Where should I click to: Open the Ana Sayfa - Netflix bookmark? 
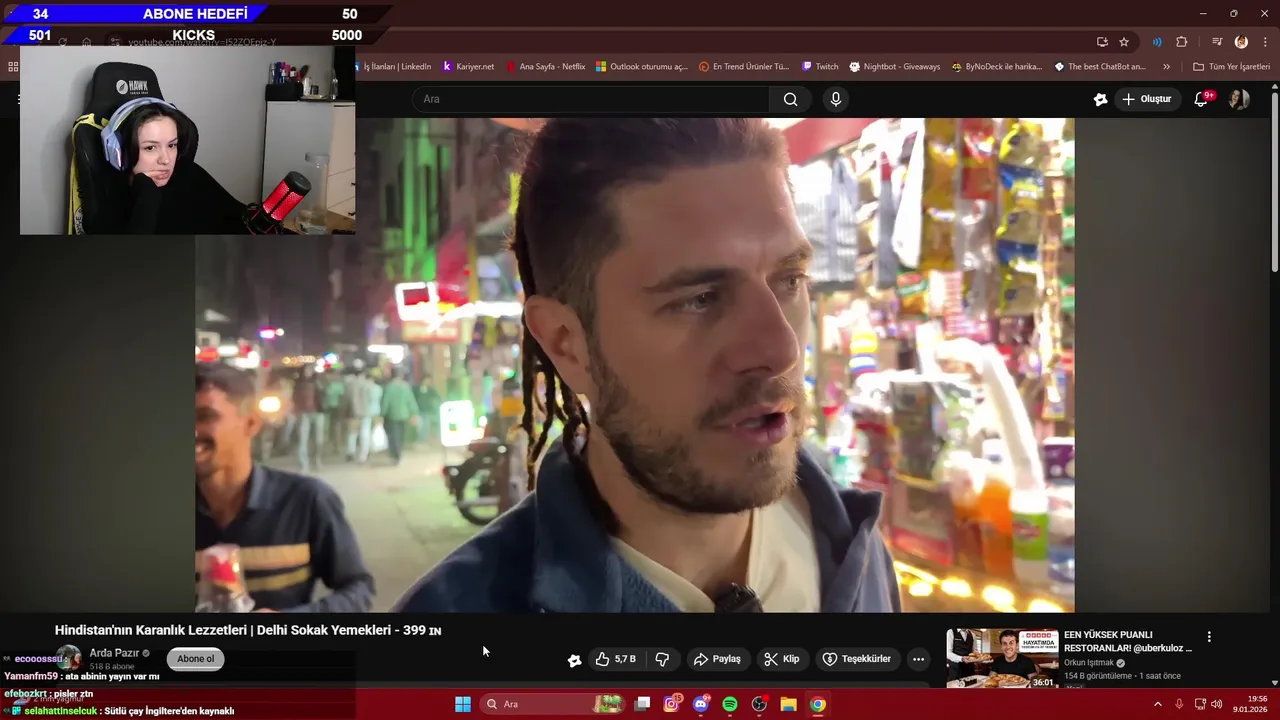[x=545, y=67]
